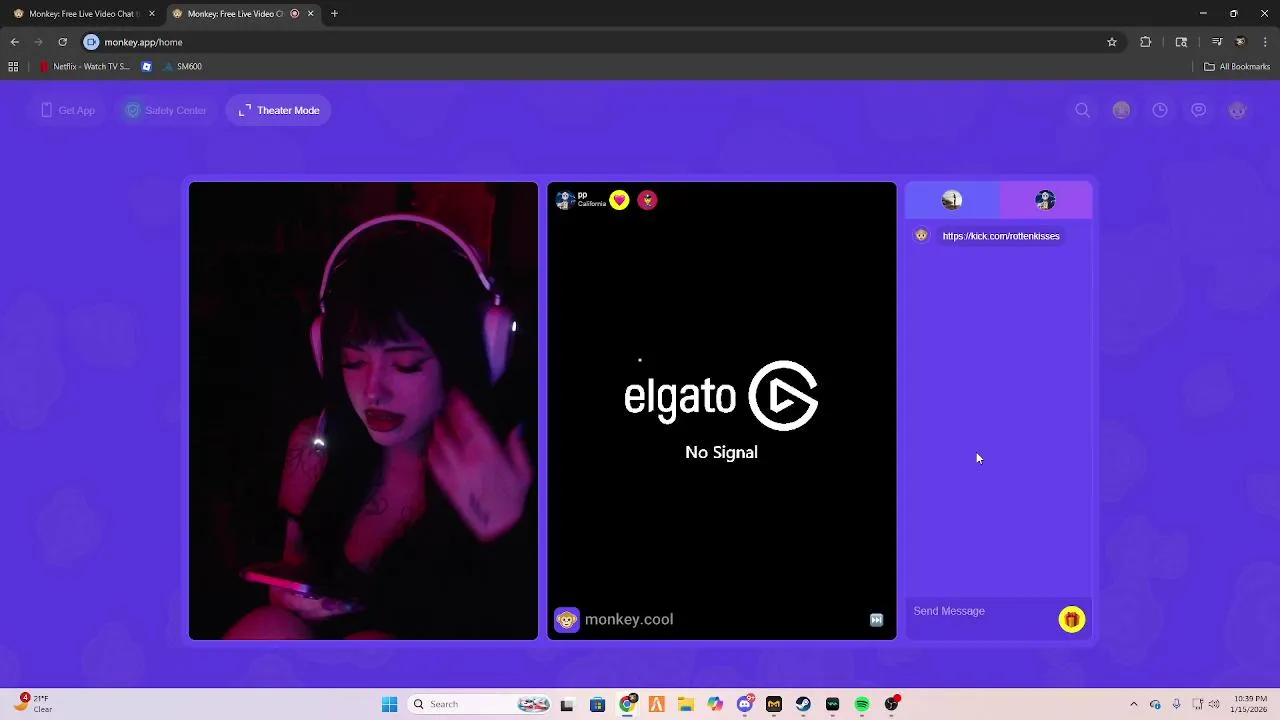This screenshot has height=720, width=1280.
Task: Open a new browser tab
Action: tap(335, 13)
